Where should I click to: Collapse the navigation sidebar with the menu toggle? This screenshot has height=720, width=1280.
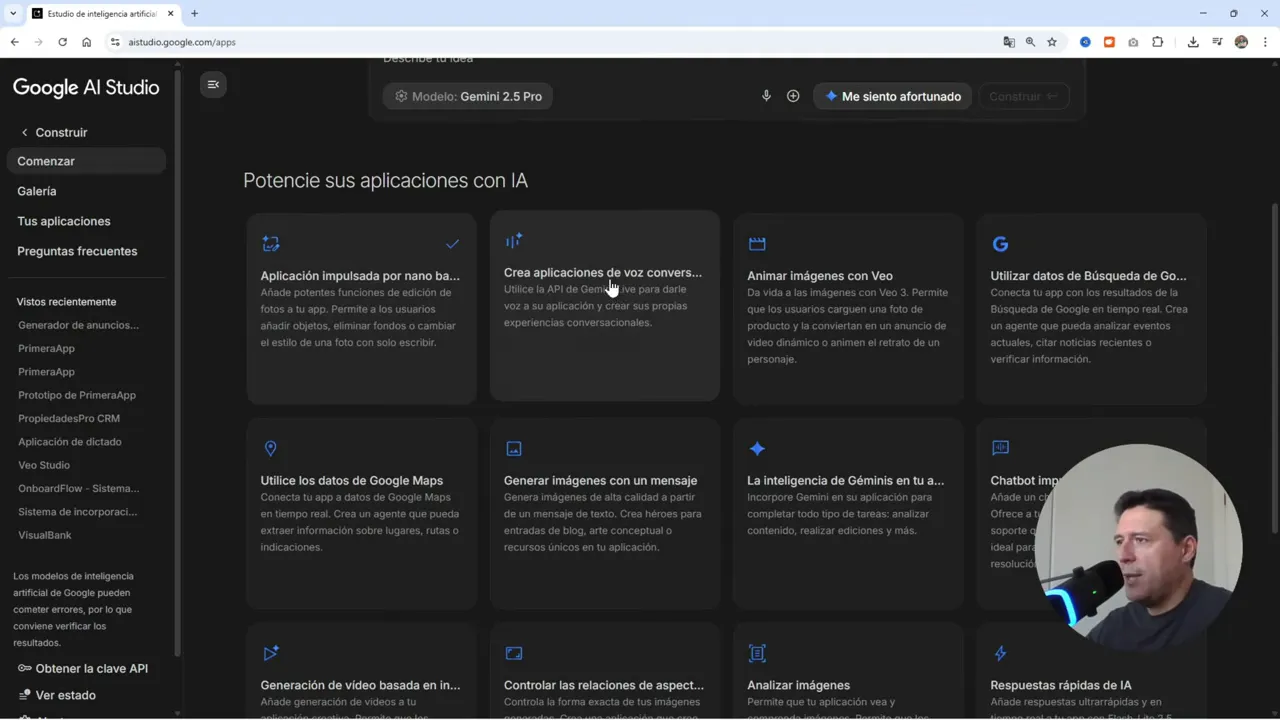pyautogui.click(x=213, y=84)
